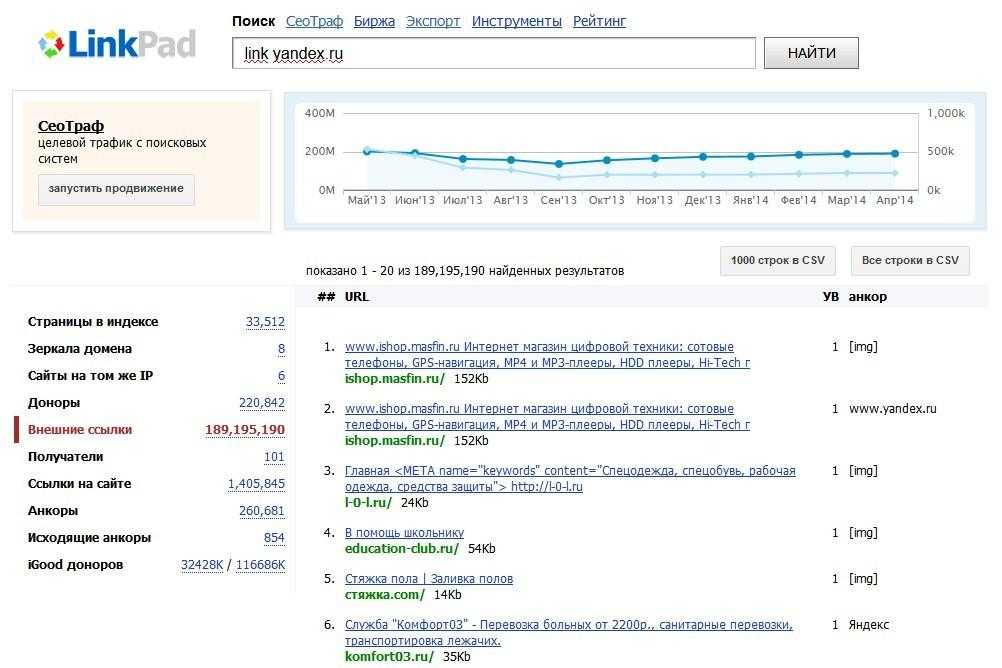This screenshot has height=668, width=1002.
Task: Open the Ссылки на сайте count 1,405,845
Action: pos(256,484)
